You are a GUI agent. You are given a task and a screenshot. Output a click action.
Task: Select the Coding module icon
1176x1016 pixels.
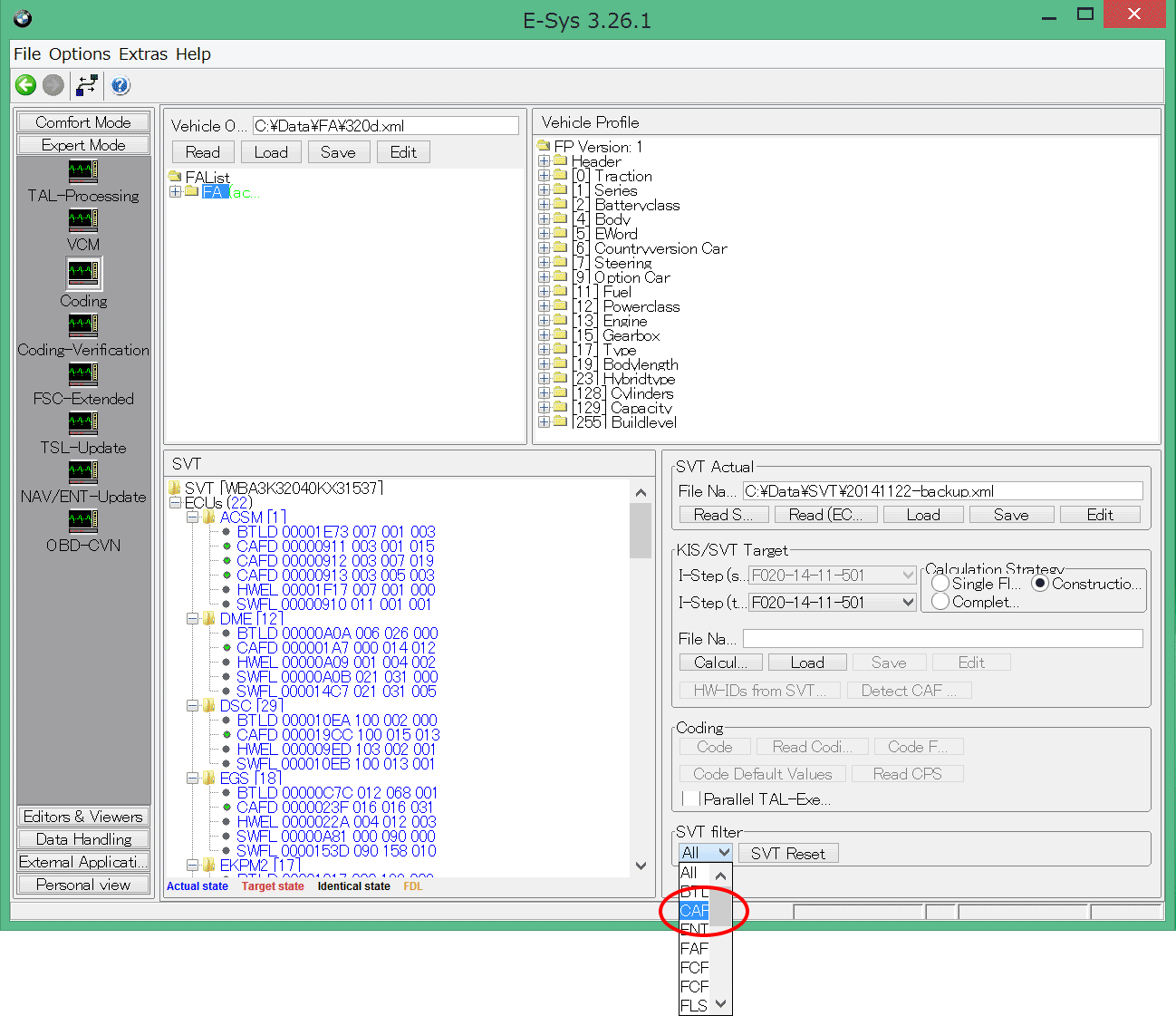point(83,273)
